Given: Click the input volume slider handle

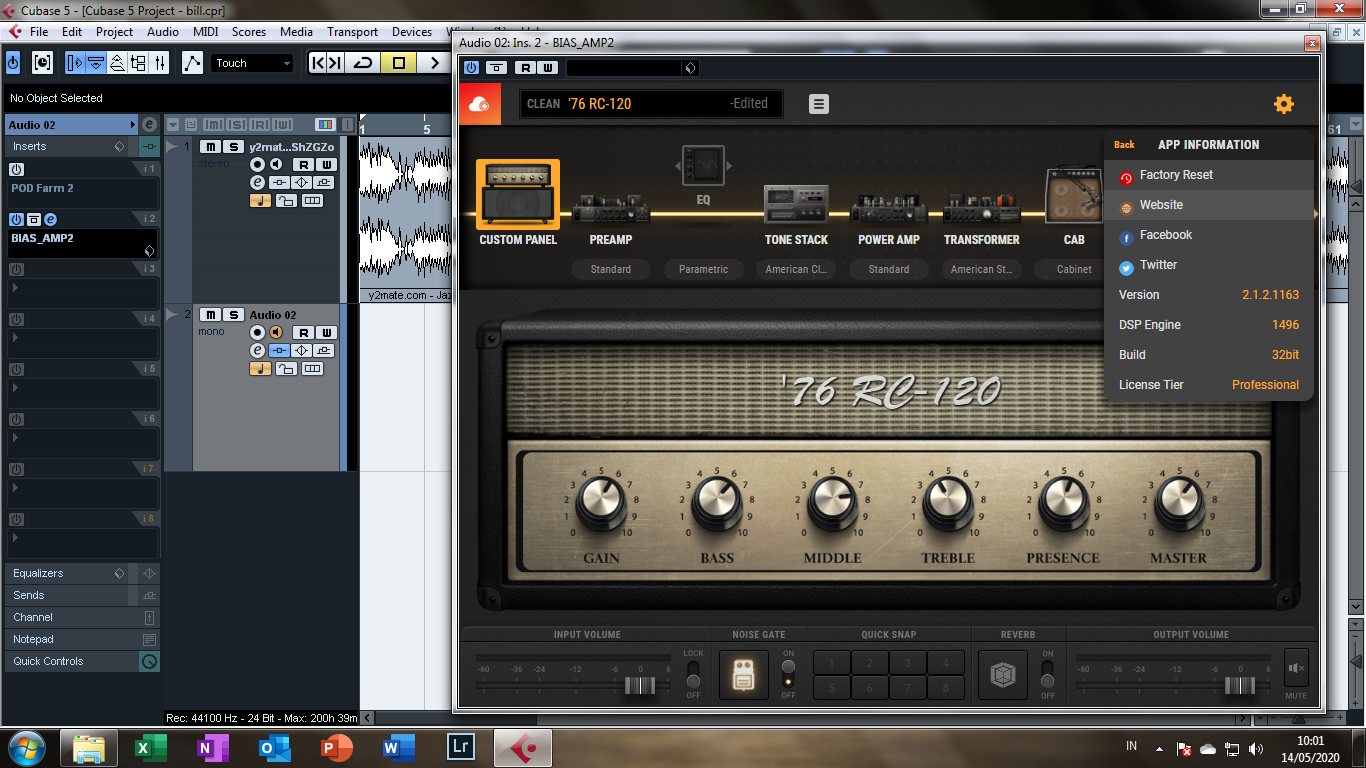Looking at the screenshot, I should coord(639,685).
